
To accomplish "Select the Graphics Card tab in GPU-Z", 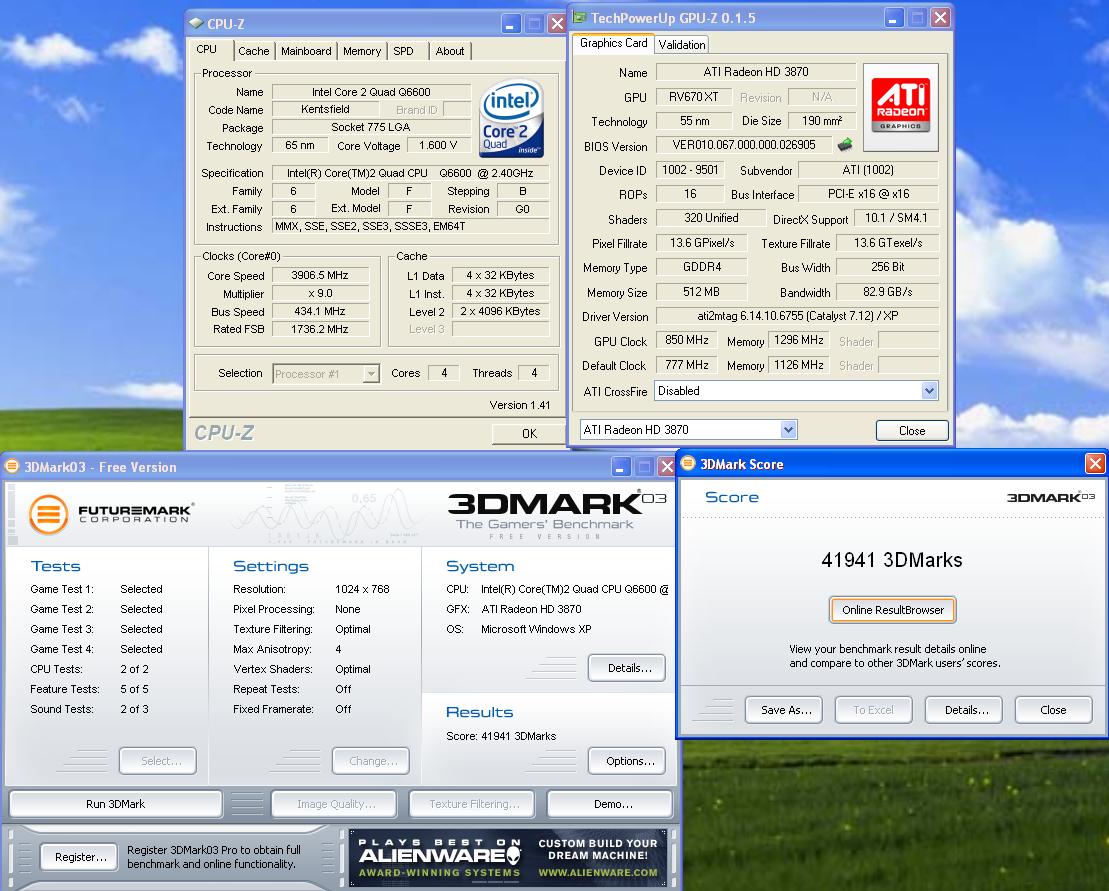I will 613,43.
